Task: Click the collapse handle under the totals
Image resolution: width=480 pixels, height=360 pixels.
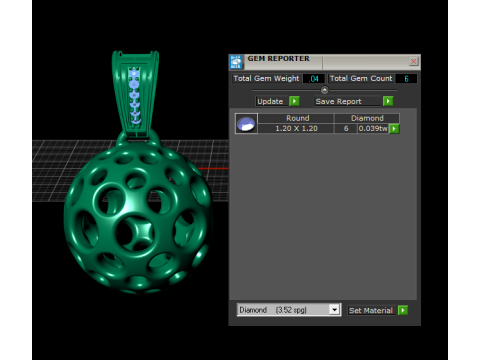Action: tap(324, 90)
